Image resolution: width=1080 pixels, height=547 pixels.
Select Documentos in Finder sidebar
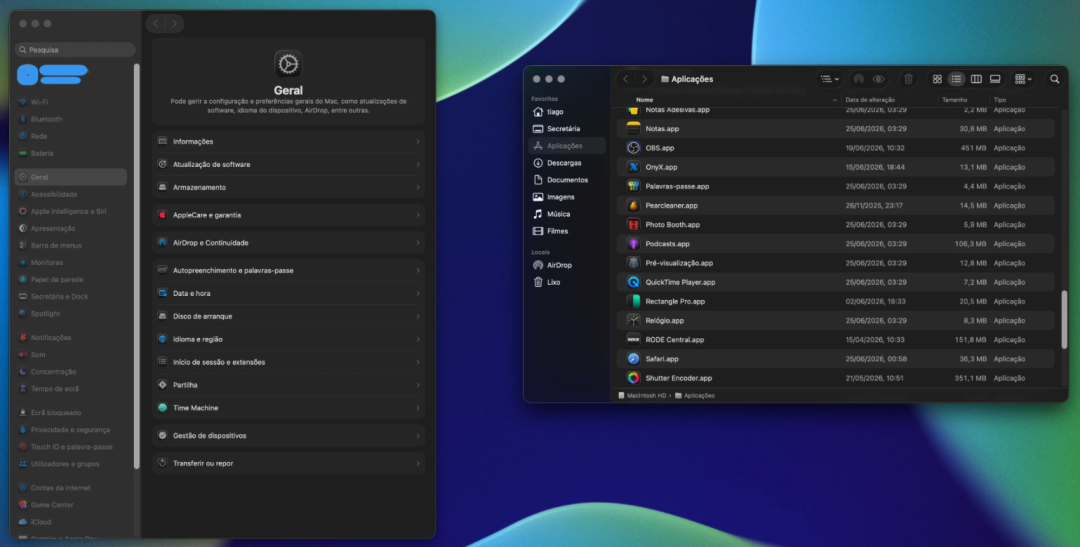pos(567,180)
